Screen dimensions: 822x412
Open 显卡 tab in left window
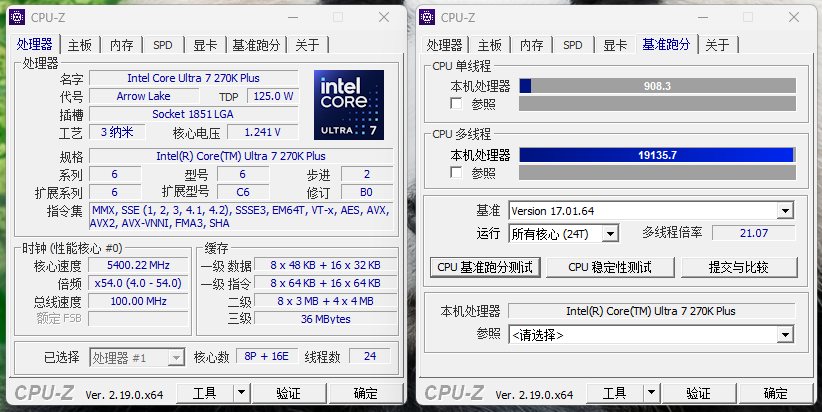205,46
